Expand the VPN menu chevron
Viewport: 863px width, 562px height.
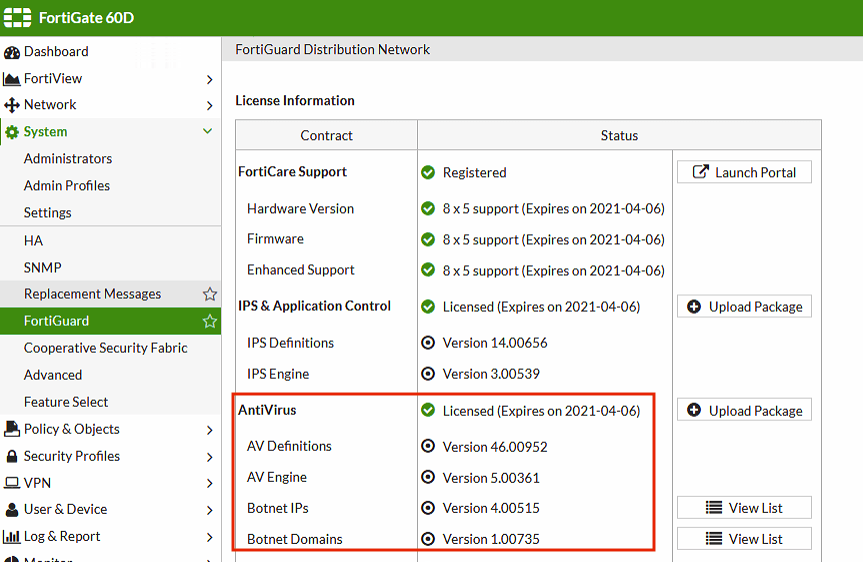(209, 483)
